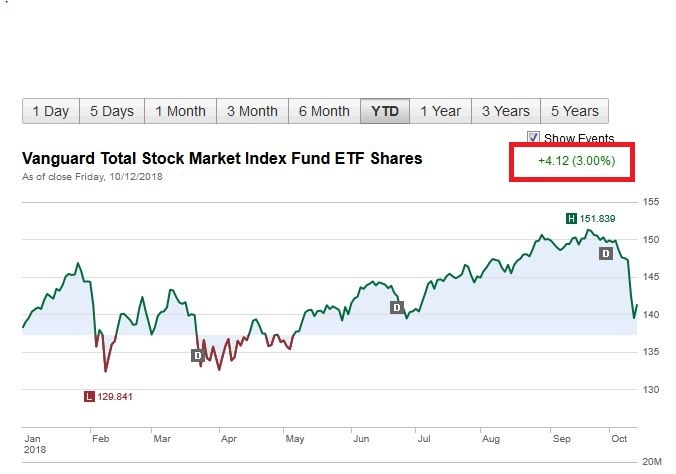Switch to the 5 Days tab

click(x=112, y=111)
